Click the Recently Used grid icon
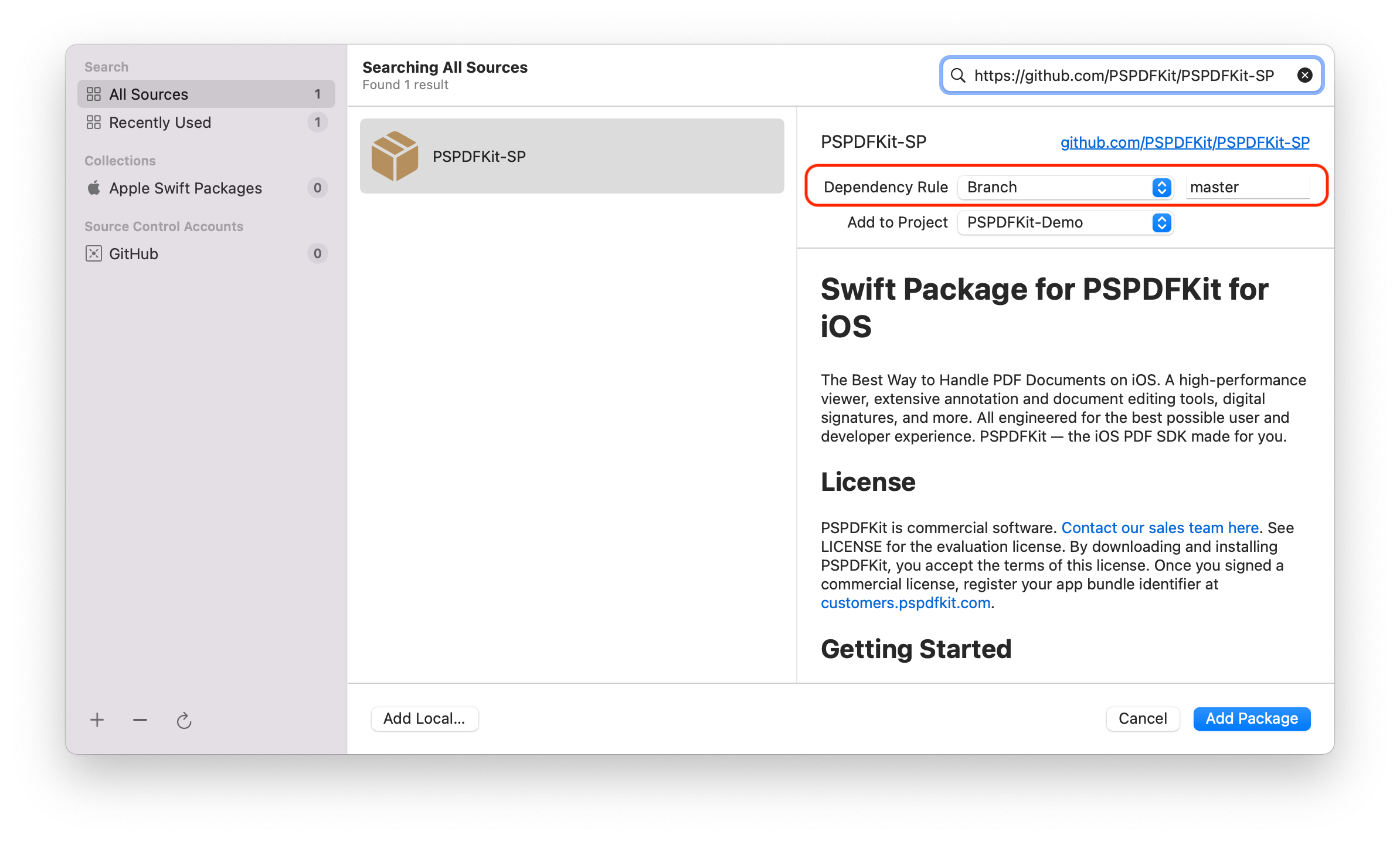 pos(94,122)
